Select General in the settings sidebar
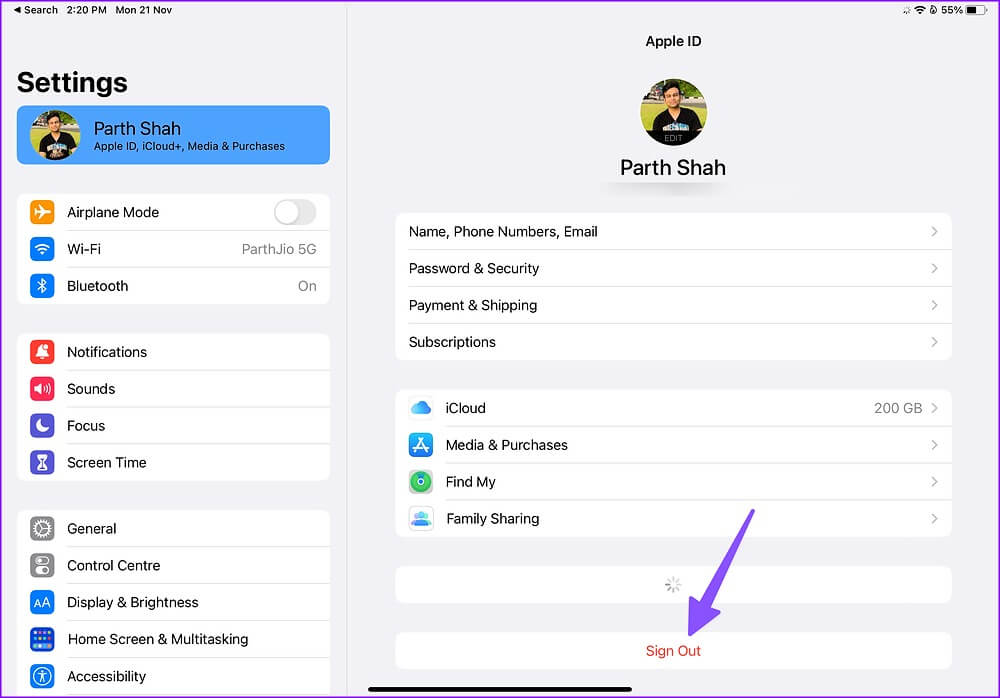 pos(173,528)
